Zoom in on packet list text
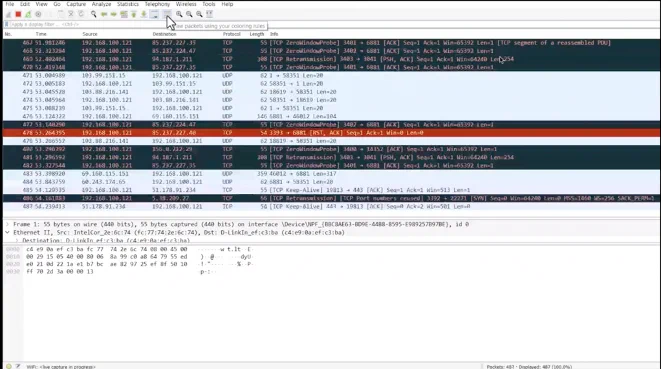This screenshot has width=662, height=370. click(179, 14)
